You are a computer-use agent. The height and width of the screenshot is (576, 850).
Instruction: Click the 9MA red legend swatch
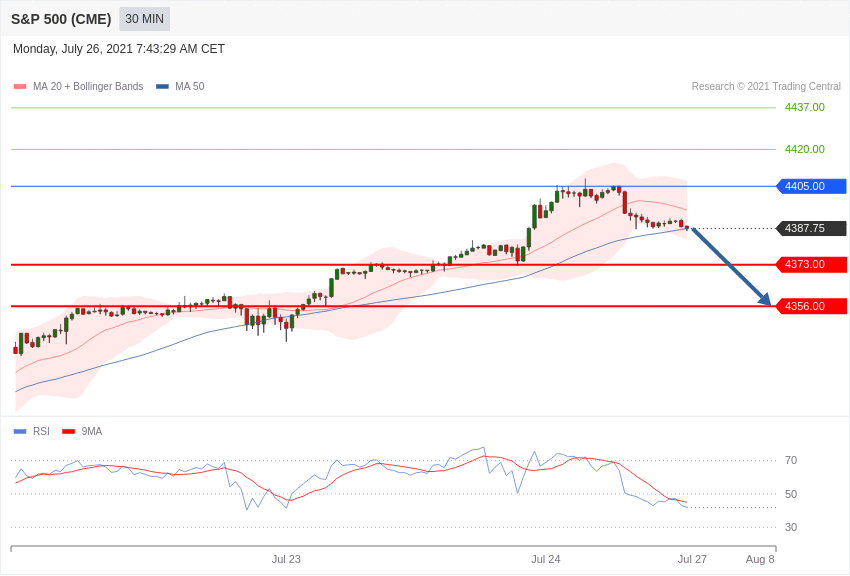click(68, 432)
